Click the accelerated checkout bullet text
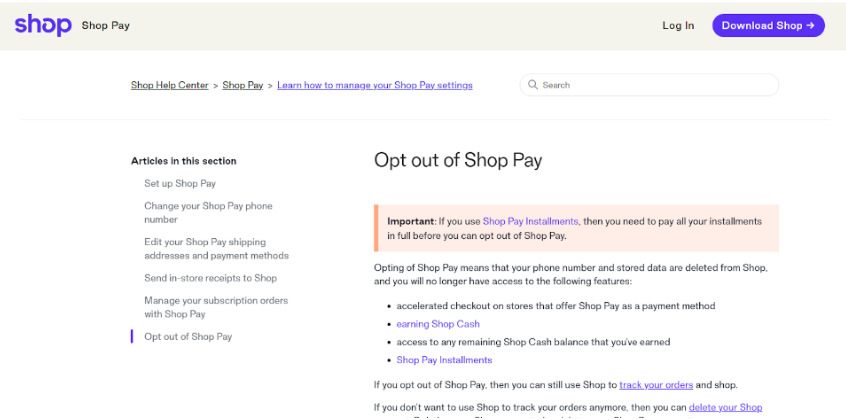This screenshot has height=420, width=846. click(556, 306)
